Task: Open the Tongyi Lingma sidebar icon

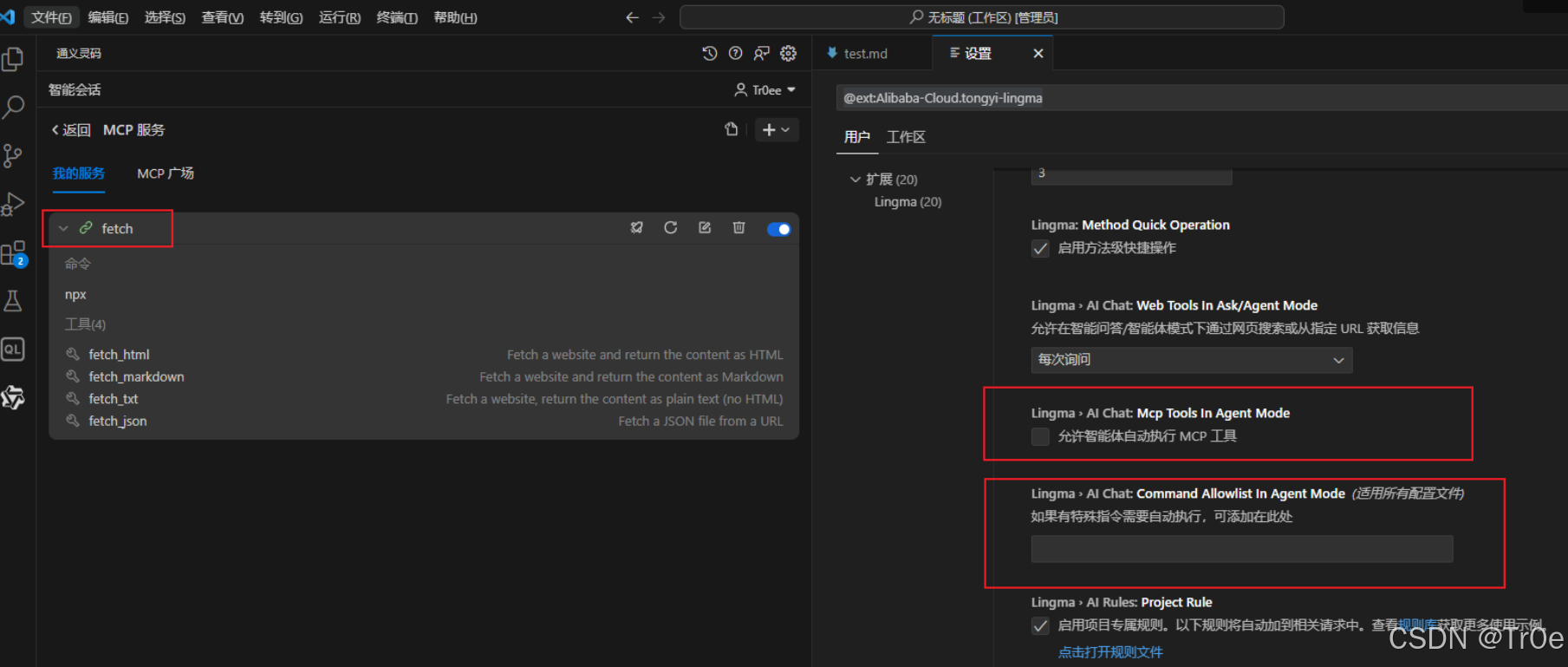Action: click(x=13, y=397)
